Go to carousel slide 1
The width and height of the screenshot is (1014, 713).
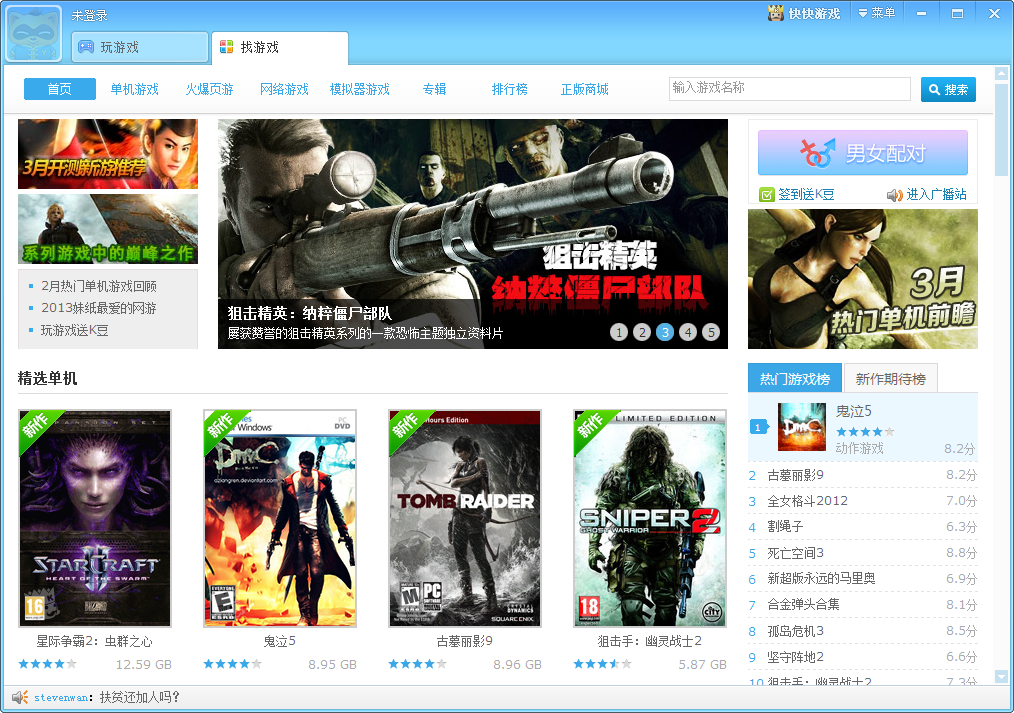pyautogui.click(x=619, y=332)
